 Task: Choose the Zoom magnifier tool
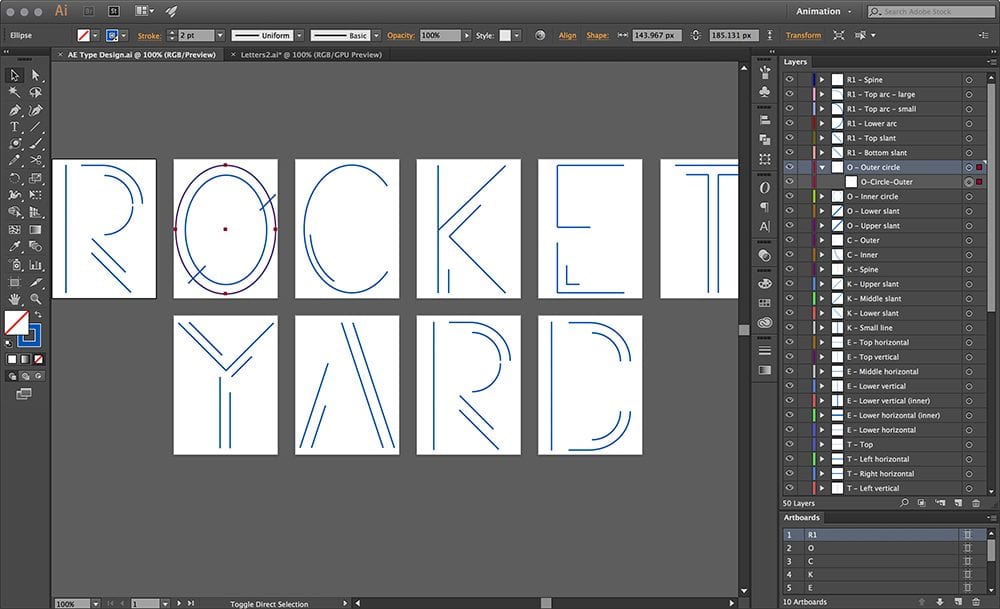tap(36, 298)
